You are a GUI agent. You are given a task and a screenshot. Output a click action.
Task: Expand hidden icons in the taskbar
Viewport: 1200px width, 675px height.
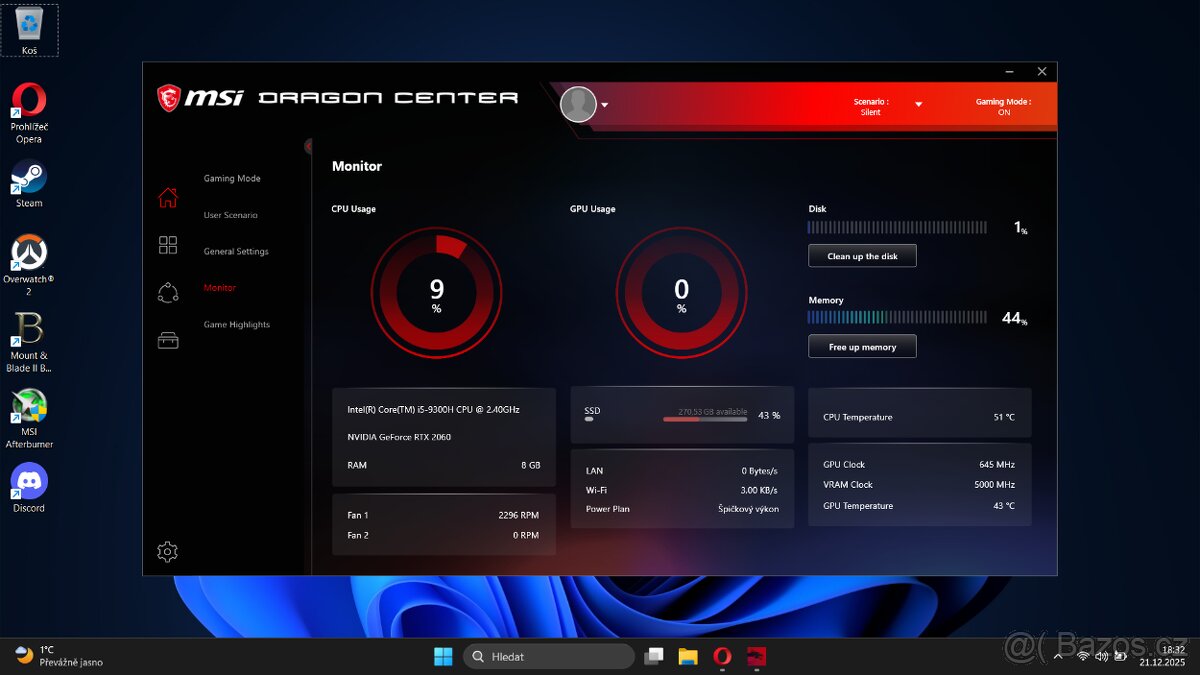click(1057, 656)
